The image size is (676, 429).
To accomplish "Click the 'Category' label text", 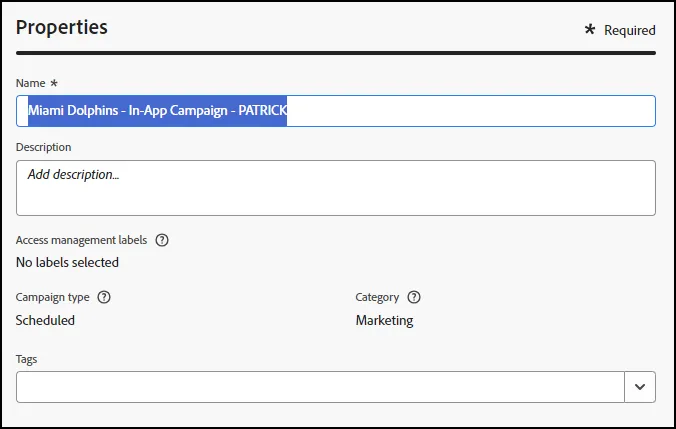I will (x=377, y=297).
